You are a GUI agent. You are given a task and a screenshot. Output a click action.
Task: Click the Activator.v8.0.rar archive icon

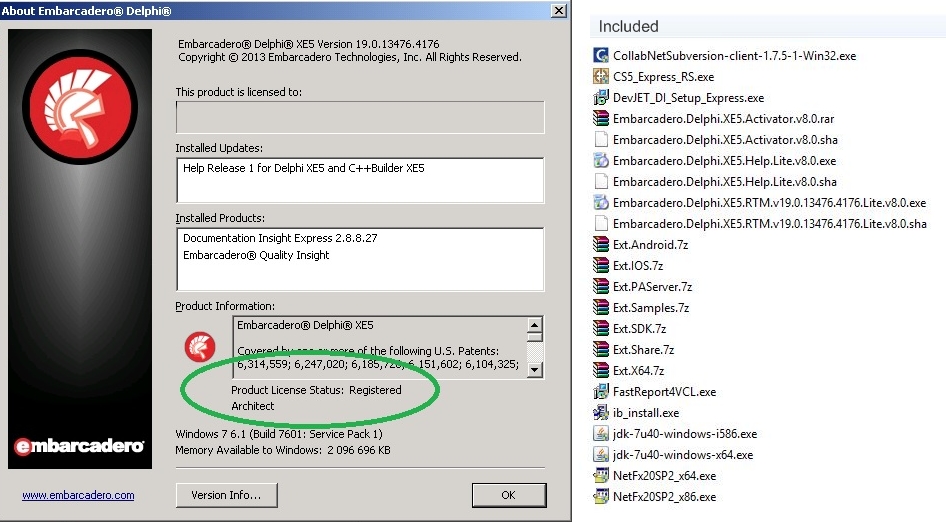click(601, 119)
